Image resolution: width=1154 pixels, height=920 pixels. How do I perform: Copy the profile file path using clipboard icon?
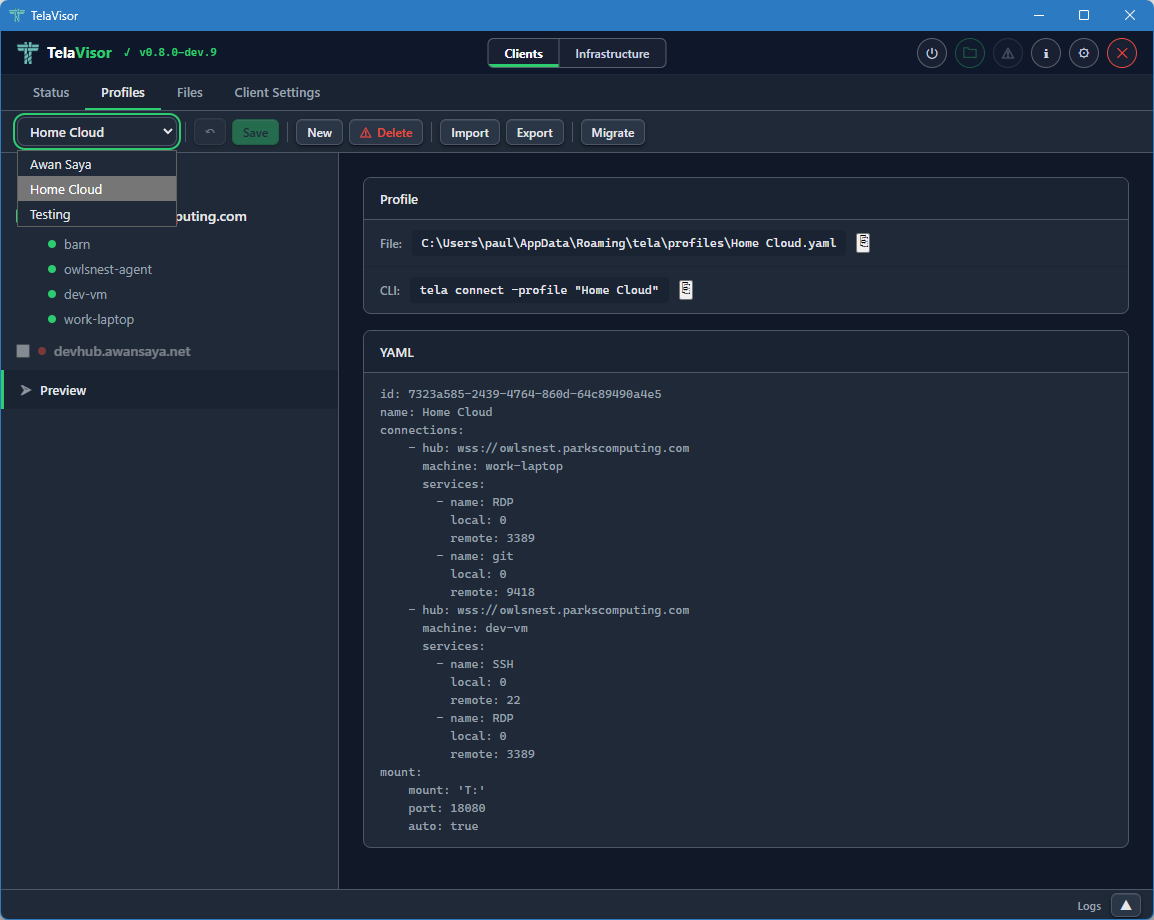point(862,242)
